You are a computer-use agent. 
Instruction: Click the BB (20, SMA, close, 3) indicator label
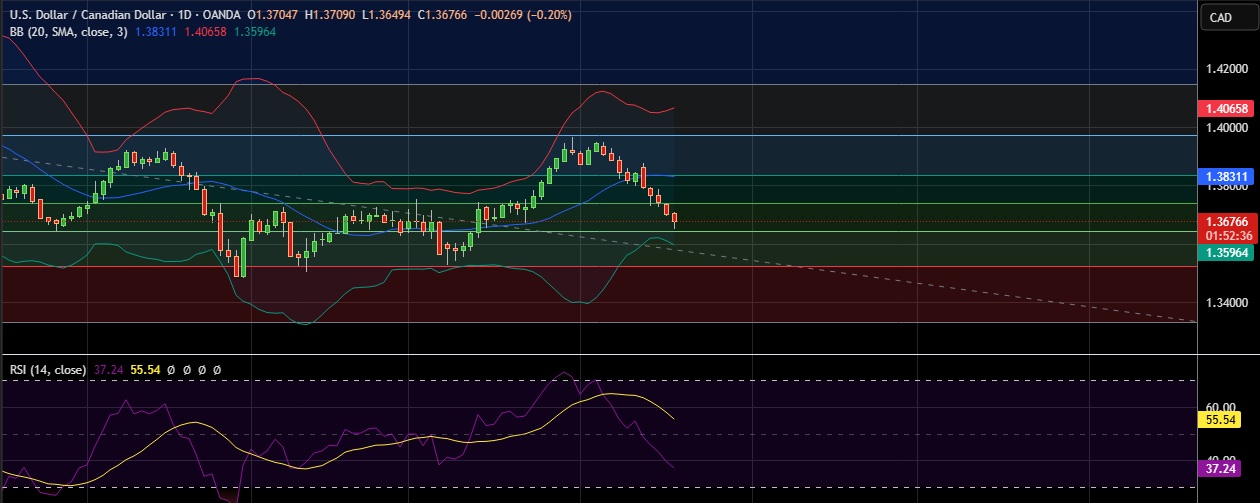pos(66,32)
